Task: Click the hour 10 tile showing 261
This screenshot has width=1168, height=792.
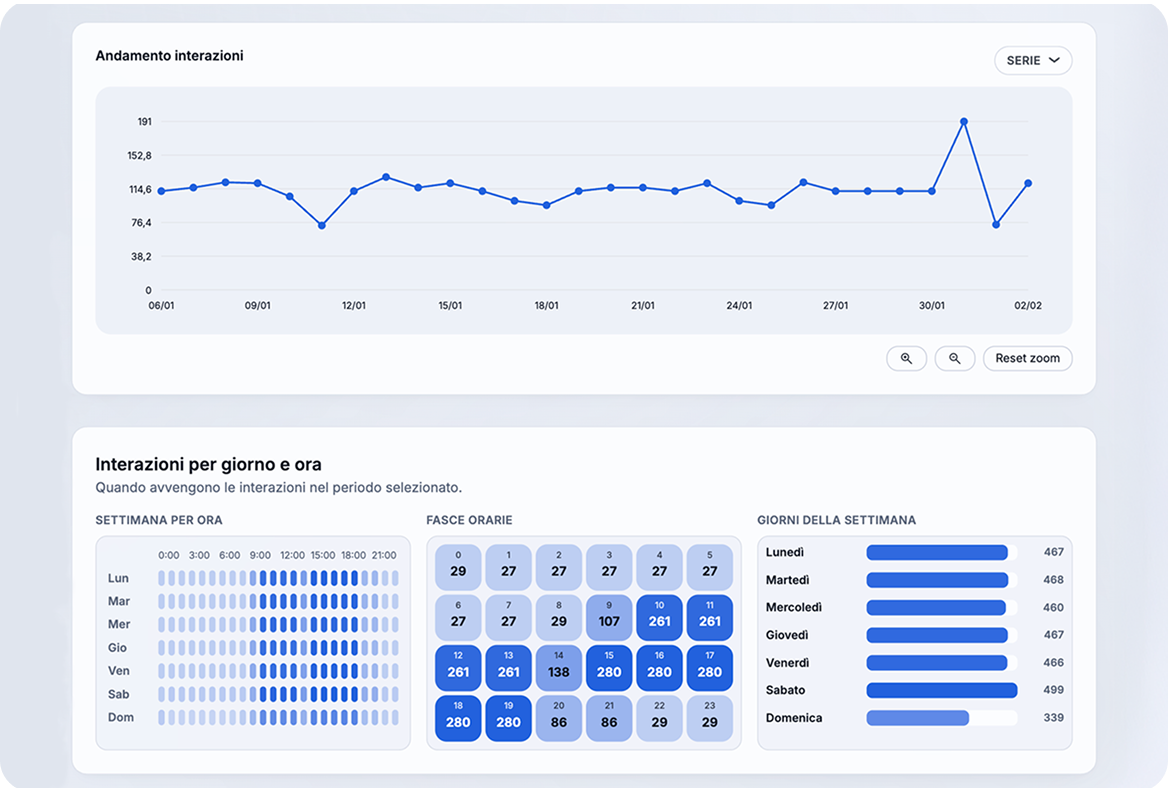Action: point(659,614)
